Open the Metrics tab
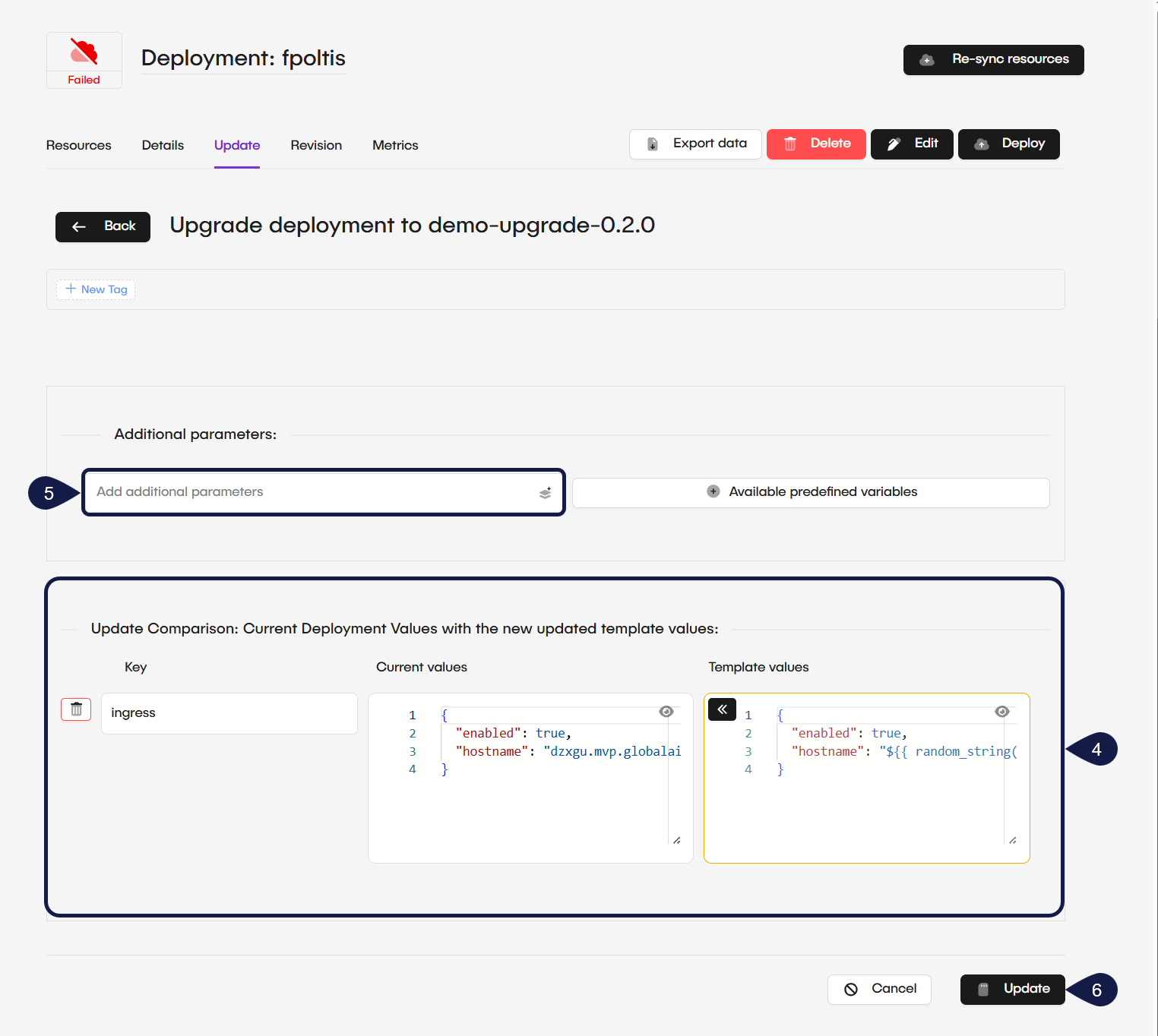 pyautogui.click(x=395, y=145)
